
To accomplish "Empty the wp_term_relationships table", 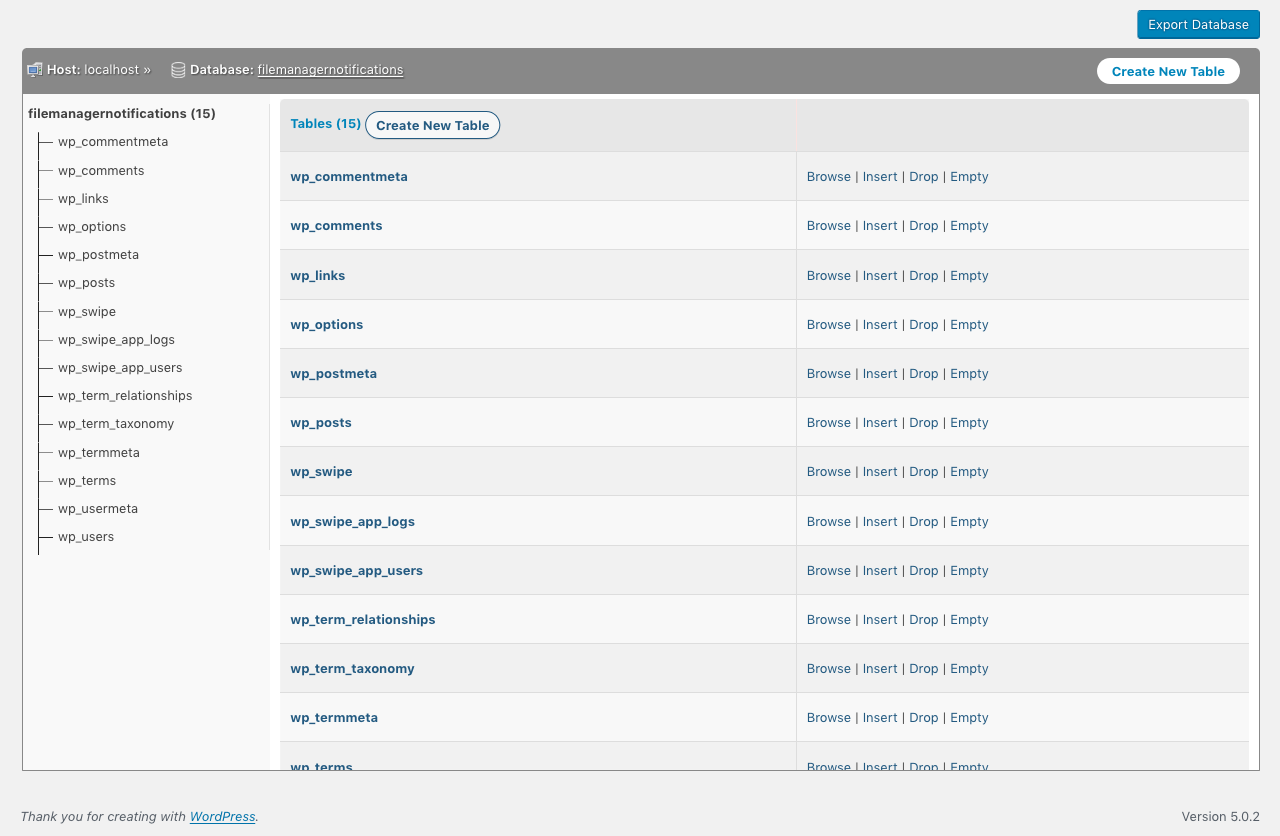I will [x=968, y=619].
